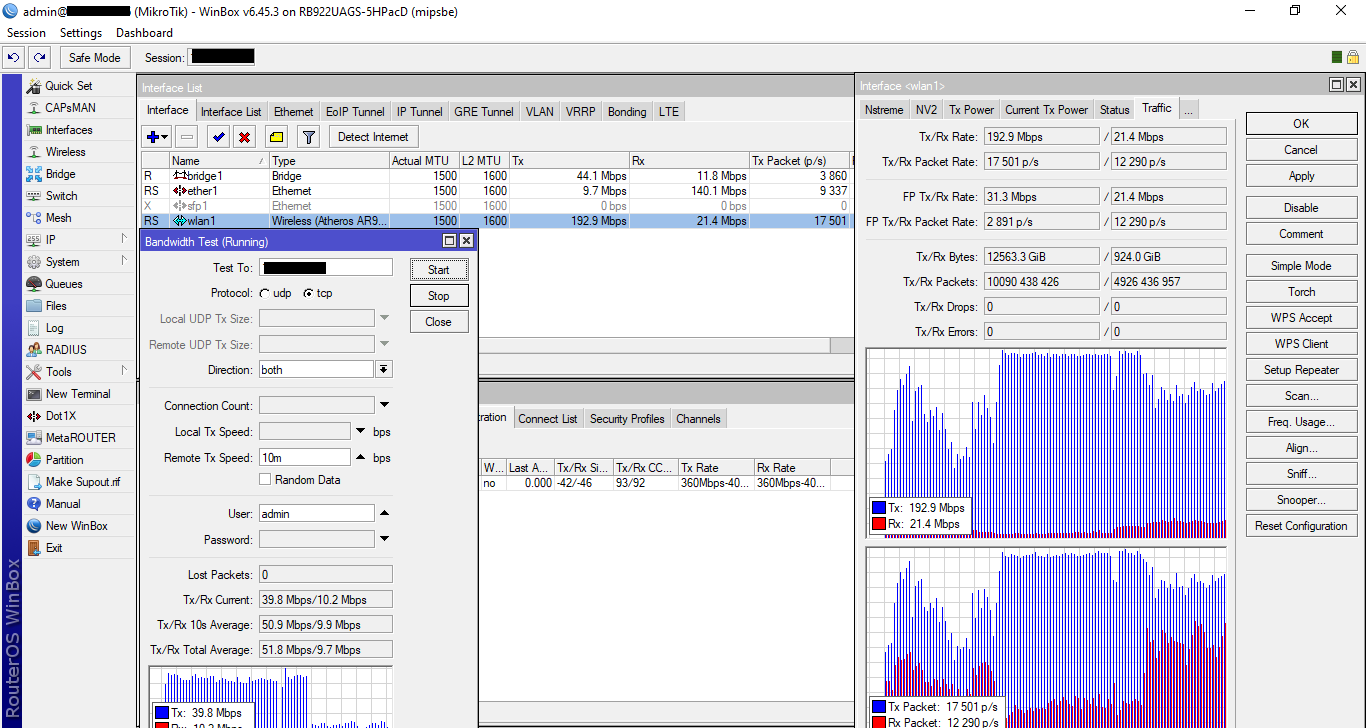The width and height of the screenshot is (1366, 728).
Task: Select the tcp protocol radio button
Action: point(308,293)
